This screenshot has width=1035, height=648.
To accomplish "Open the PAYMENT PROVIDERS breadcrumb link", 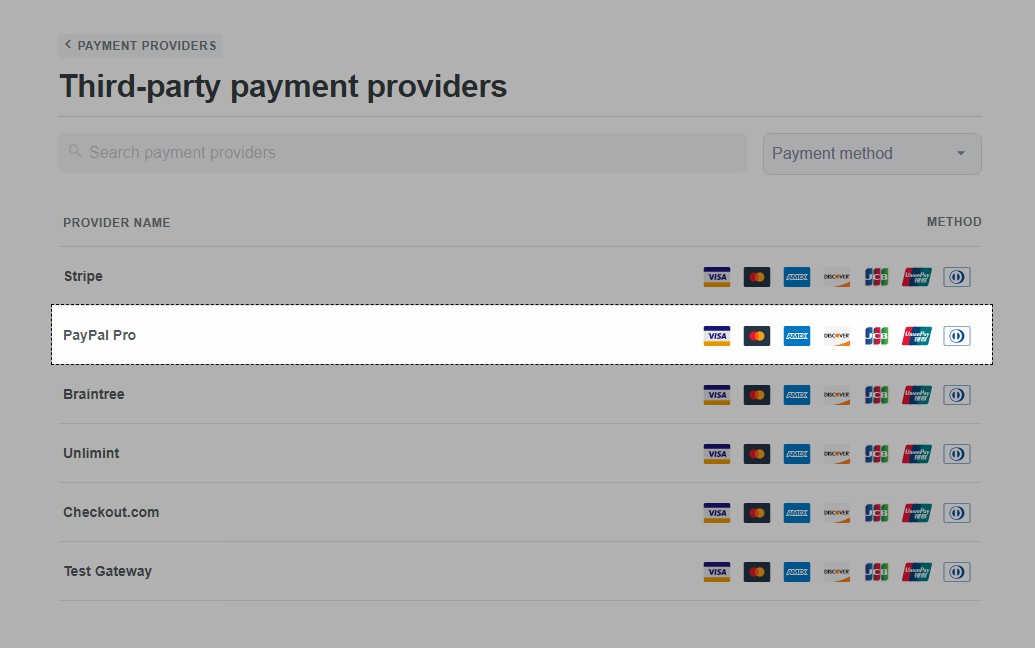I will pyautogui.click(x=146, y=45).
